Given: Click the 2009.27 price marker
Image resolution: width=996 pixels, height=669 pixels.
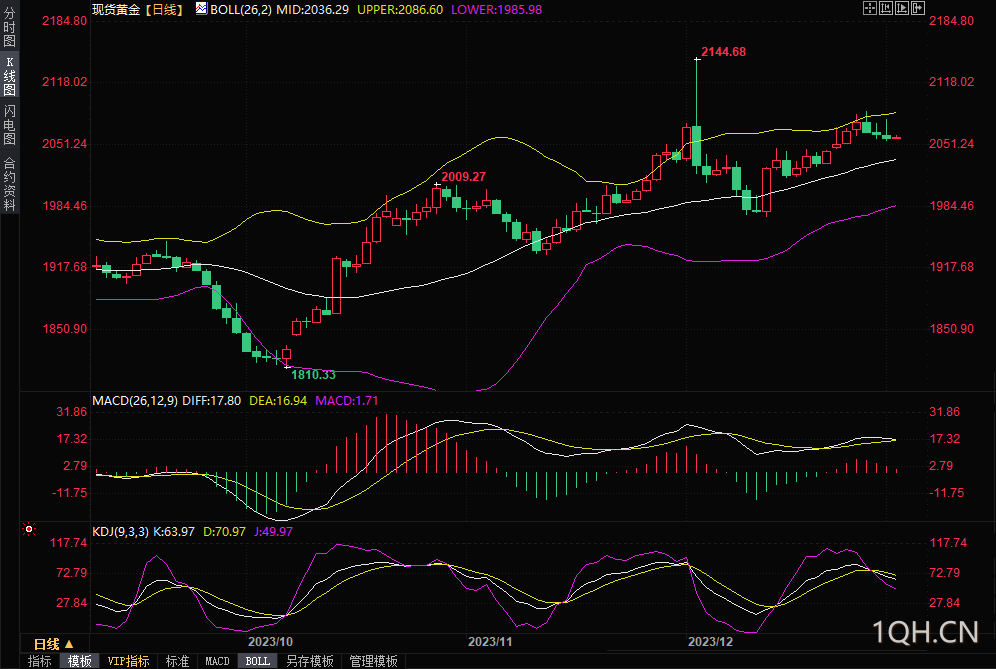Looking at the screenshot, I should coord(464,177).
